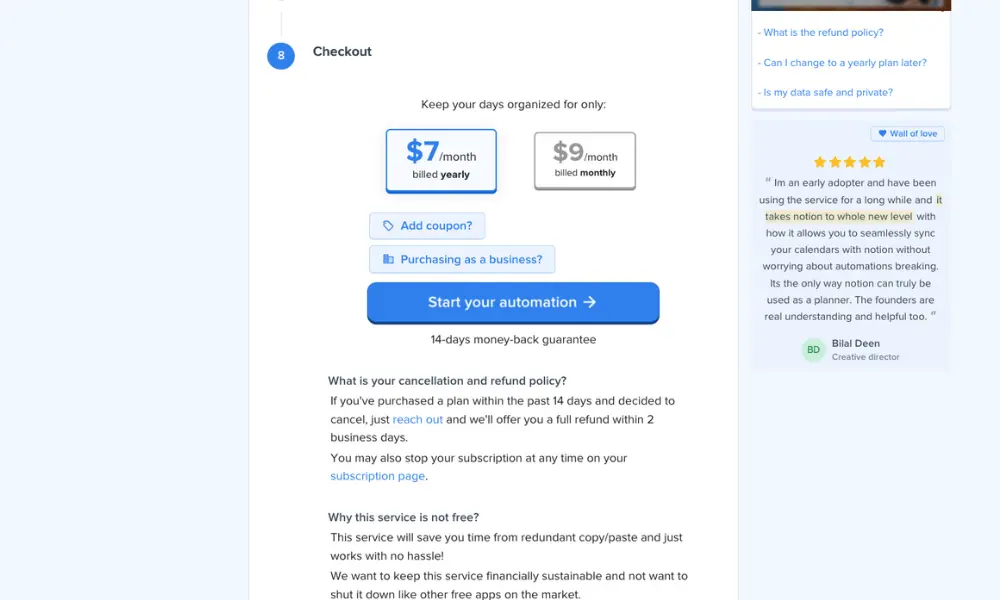Click the Checkout step heading
1000x600 pixels.
(x=342, y=52)
